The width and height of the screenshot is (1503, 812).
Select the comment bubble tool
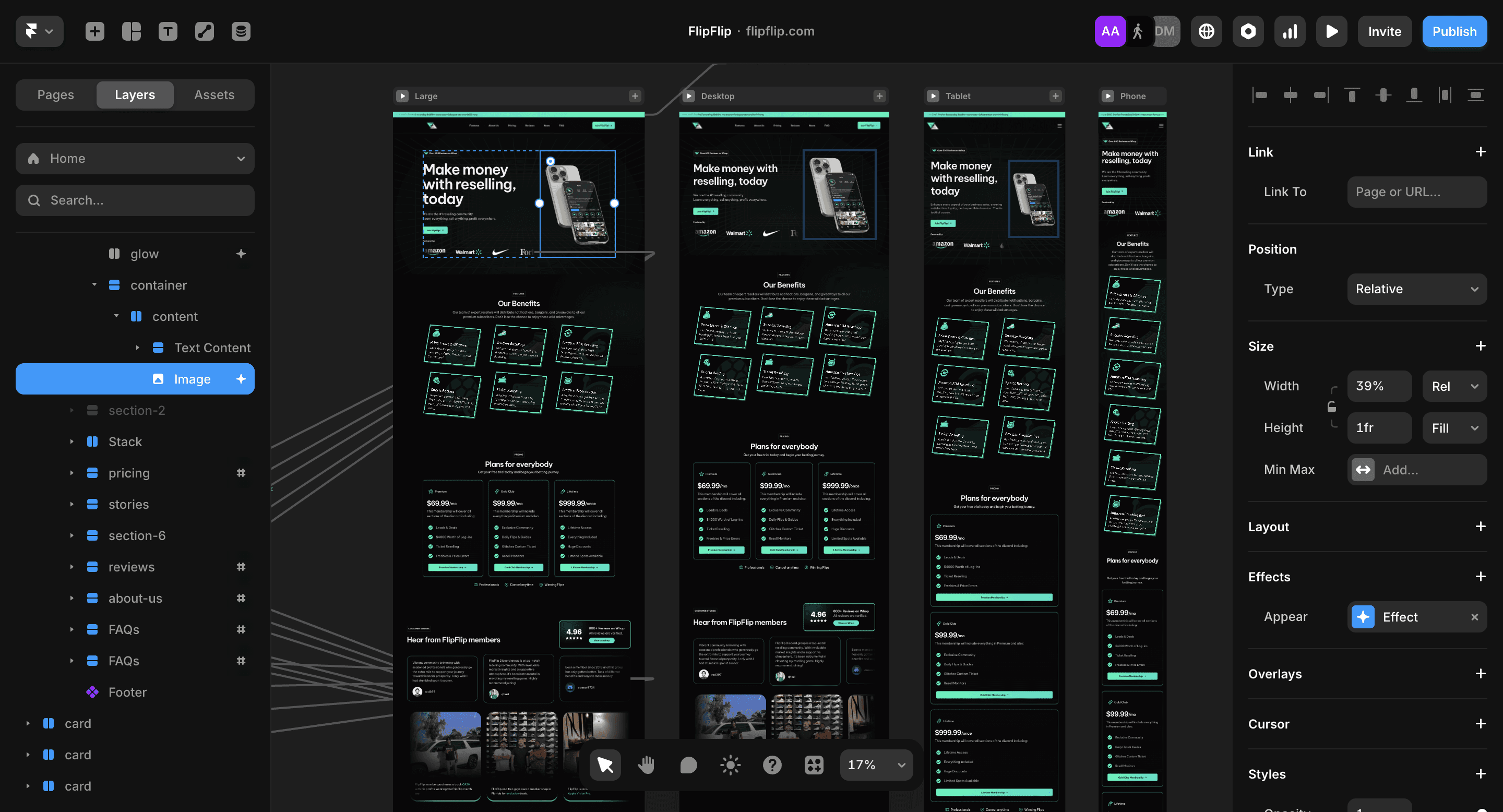688,765
